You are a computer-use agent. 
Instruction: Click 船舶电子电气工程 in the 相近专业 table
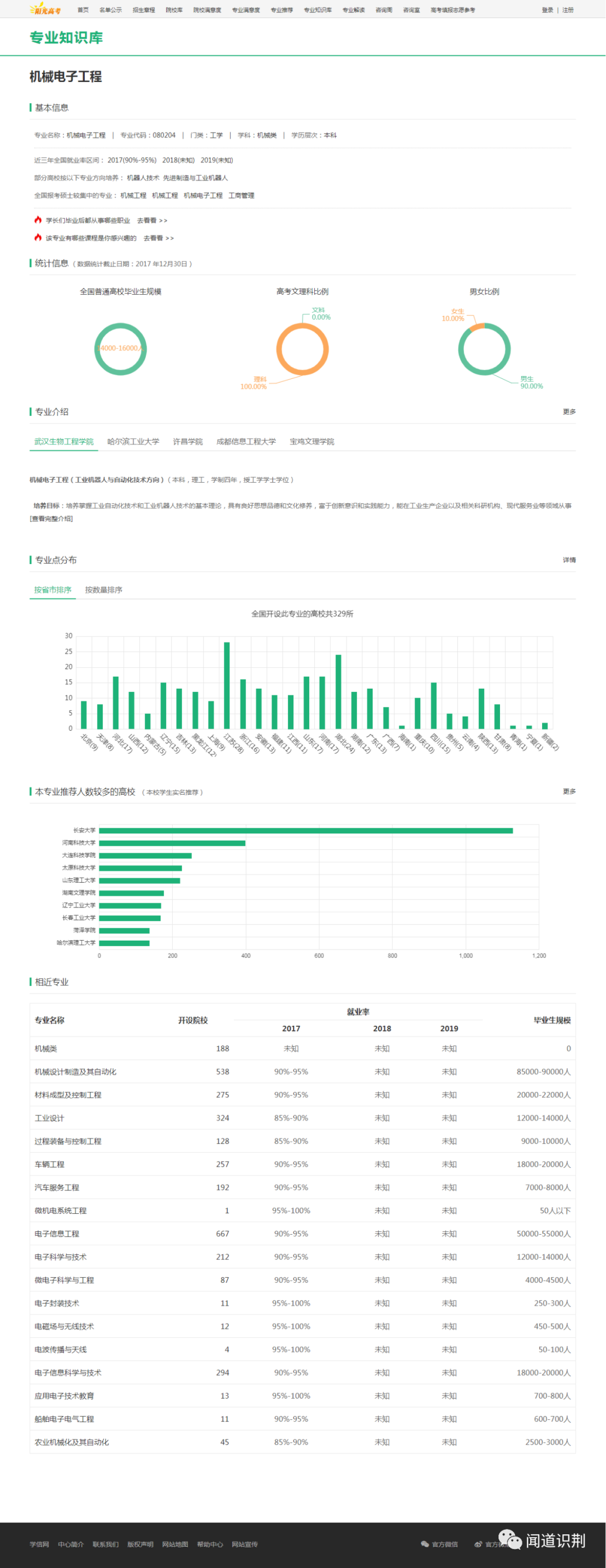65,1418
